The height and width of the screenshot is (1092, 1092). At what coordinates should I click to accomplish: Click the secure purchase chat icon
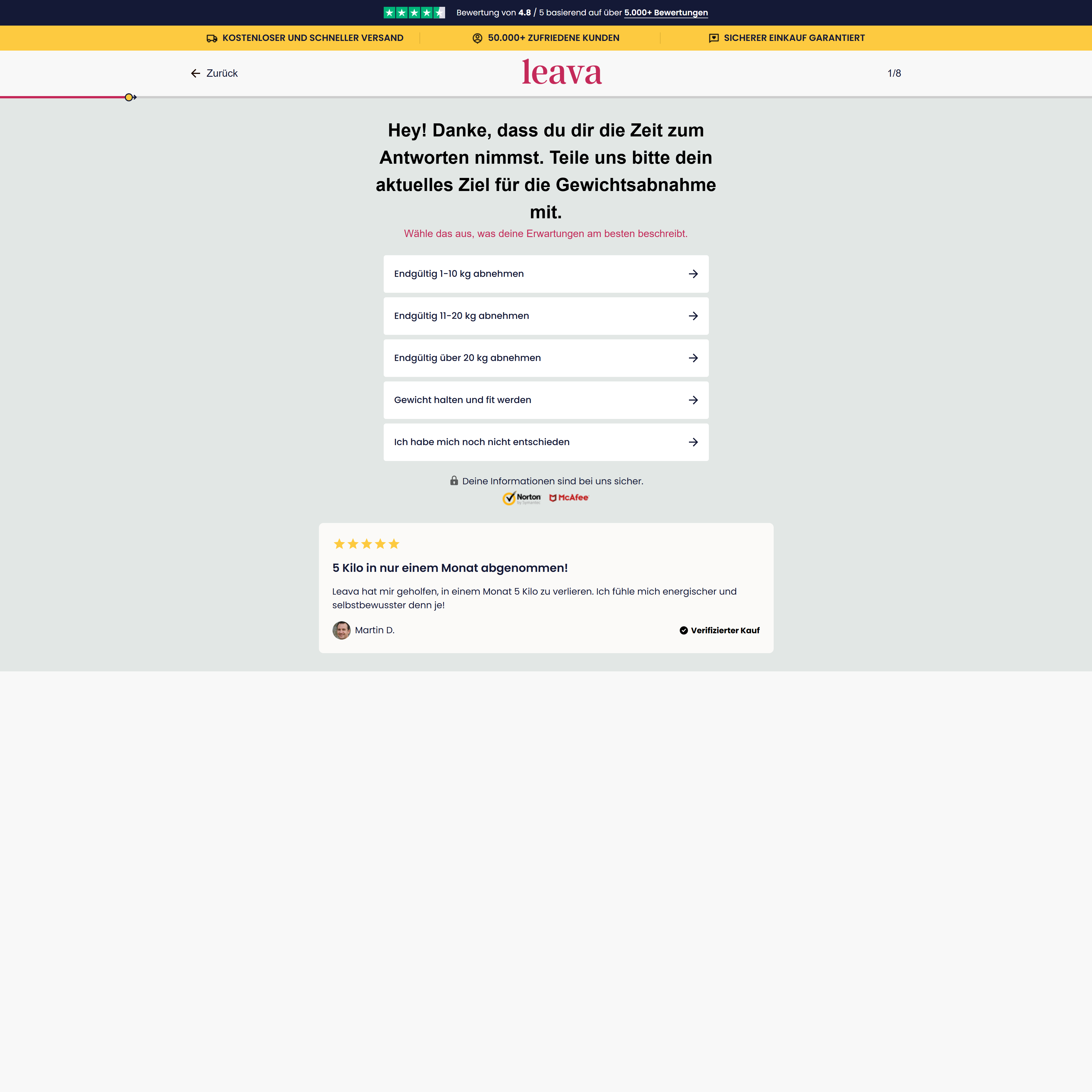[714, 38]
